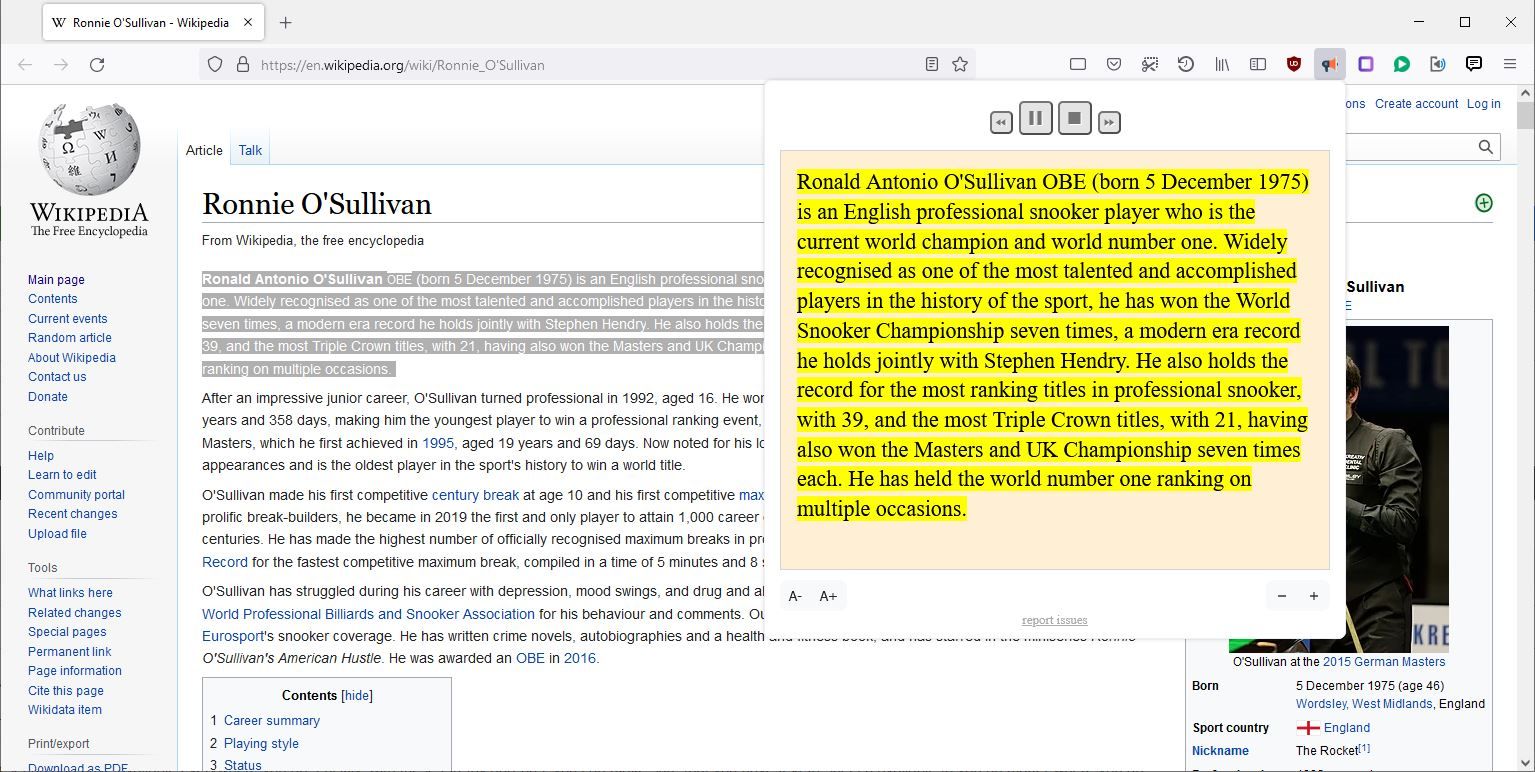Image resolution: width=1535 pixels, height=772 pixels.
Task: Click the minus button to shrink popup
Action: (x=1282, y=596)
